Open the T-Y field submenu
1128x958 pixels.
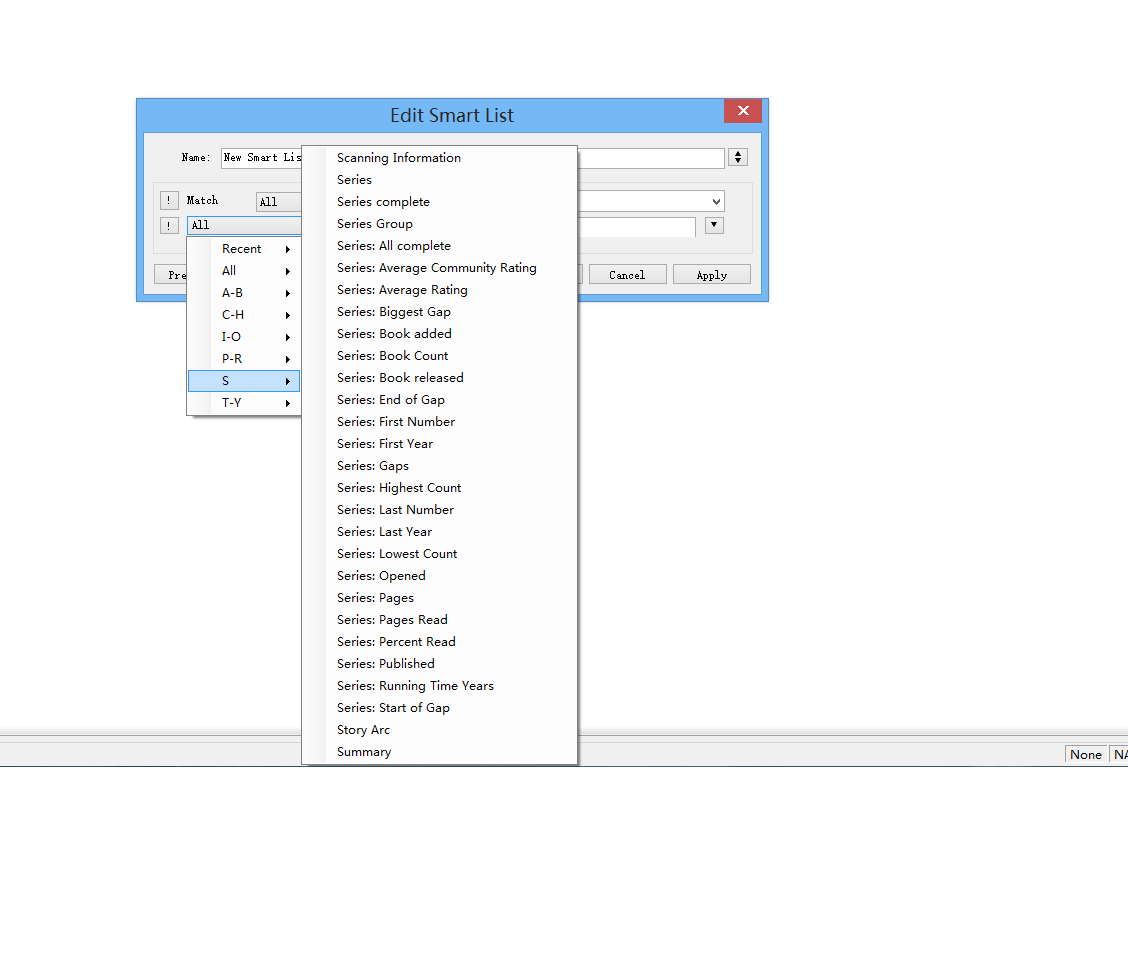pyautogui.click(x=244, y=403)
